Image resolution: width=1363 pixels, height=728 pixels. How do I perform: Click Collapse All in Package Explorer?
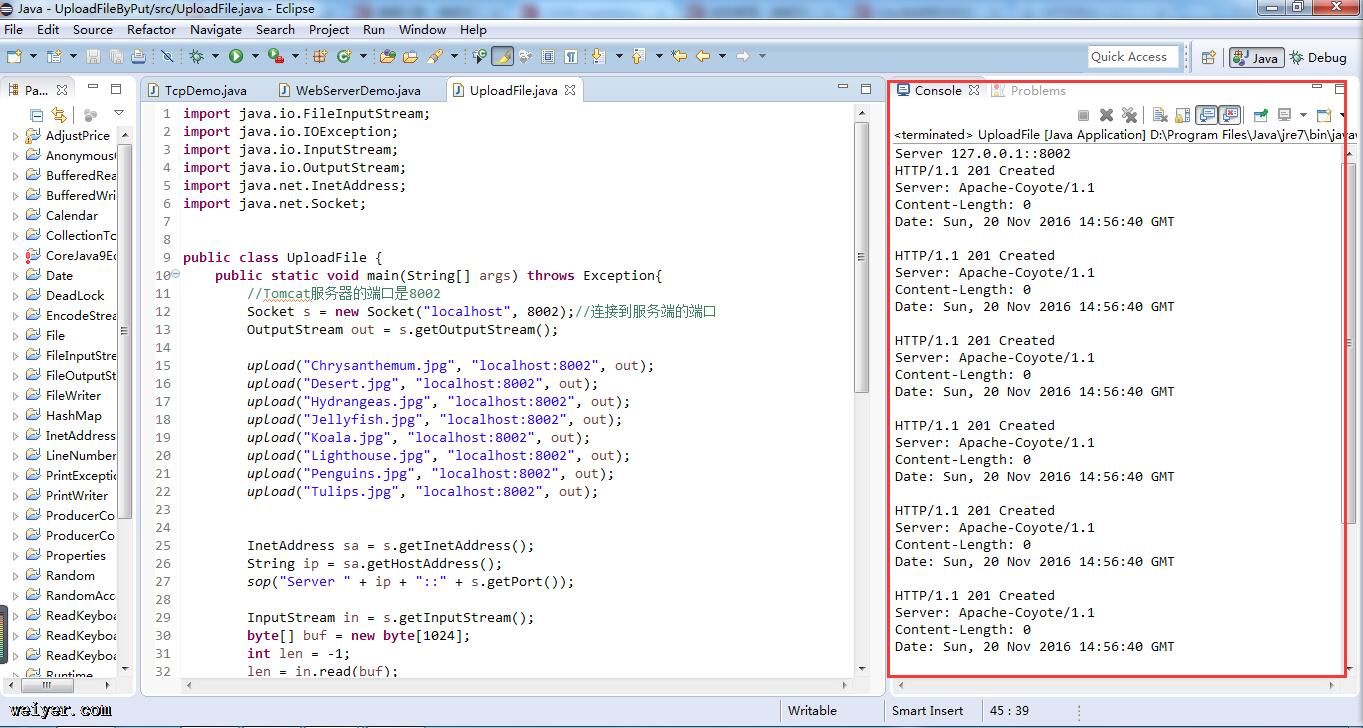click(x=37, y=114)
